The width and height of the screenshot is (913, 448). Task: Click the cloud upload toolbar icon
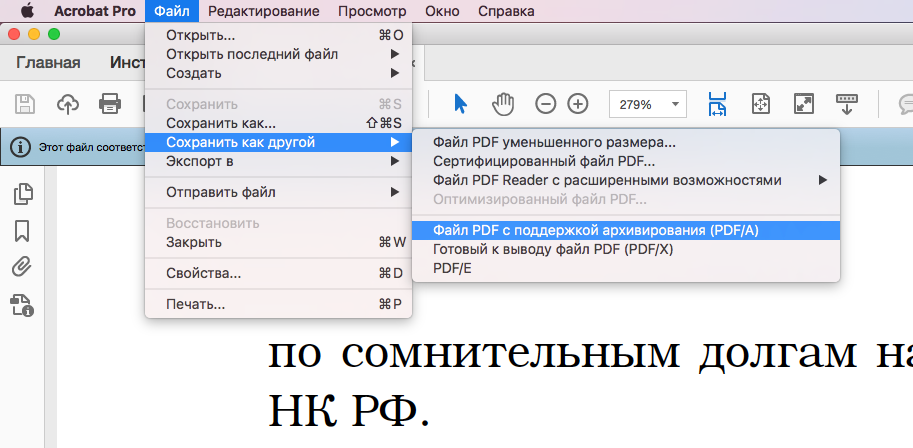[x=68, y=104]
